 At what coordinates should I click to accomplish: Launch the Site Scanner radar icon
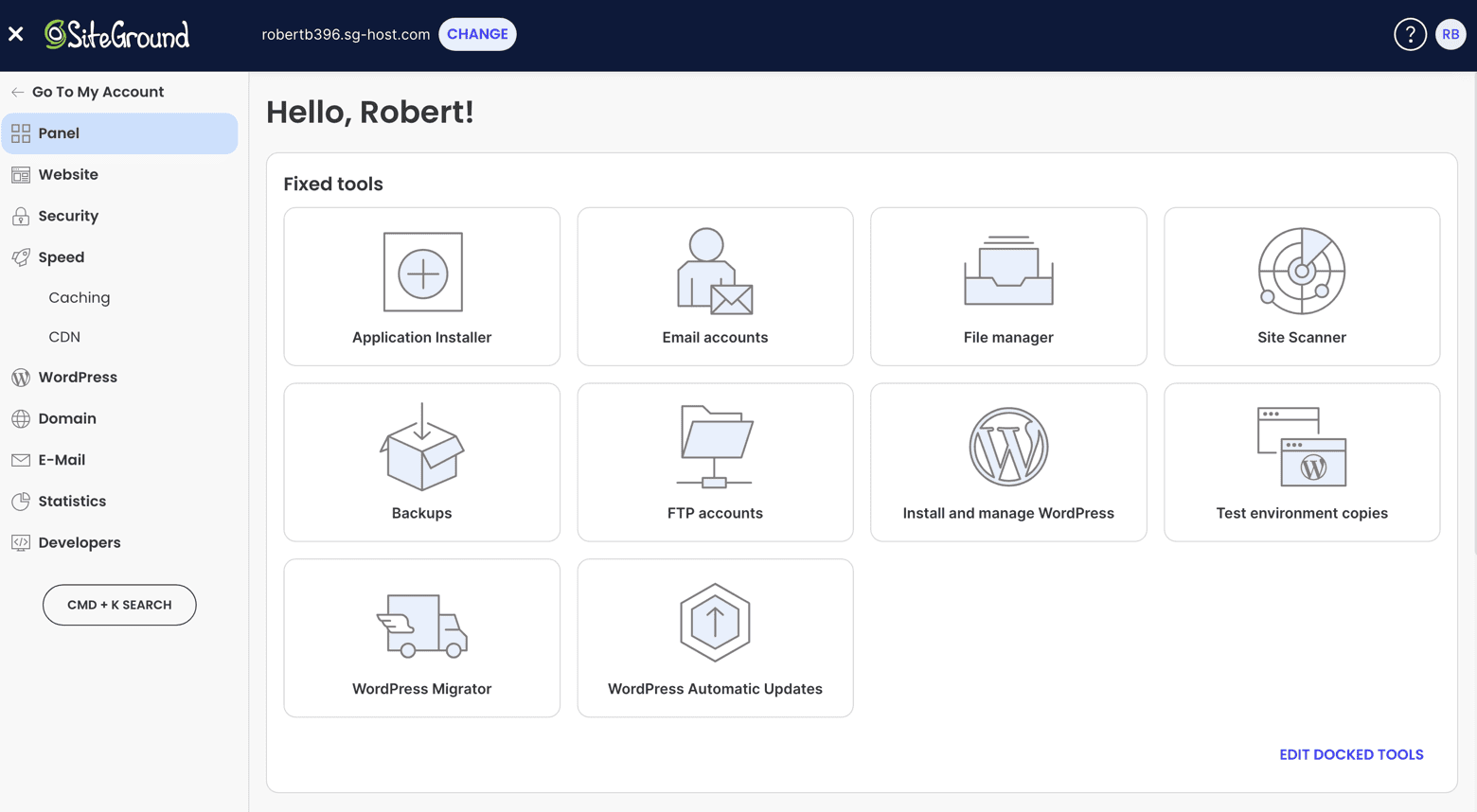1302,271
